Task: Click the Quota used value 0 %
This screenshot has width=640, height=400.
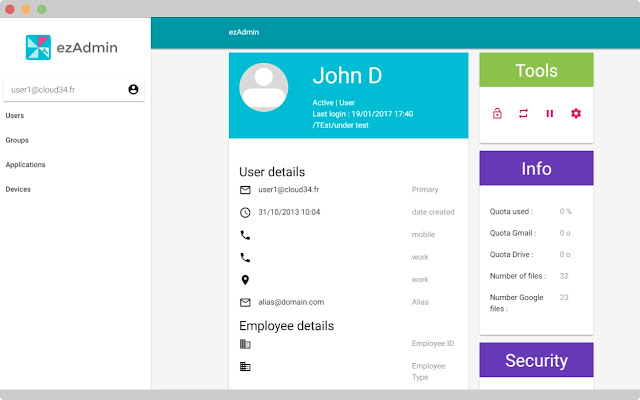Action: (x=565, y=211)
